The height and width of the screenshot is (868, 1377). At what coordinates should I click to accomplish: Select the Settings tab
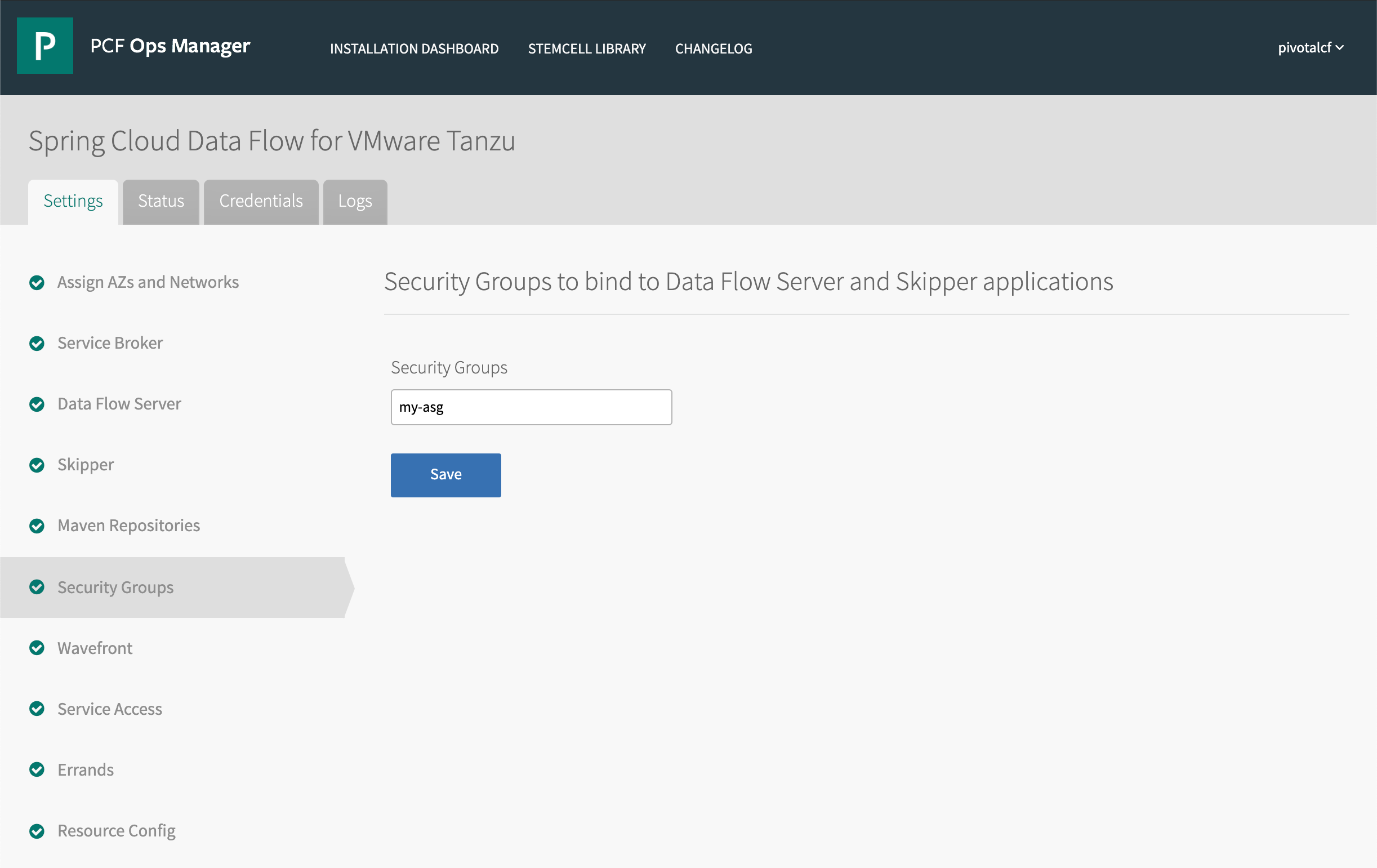tap(73, 202)
